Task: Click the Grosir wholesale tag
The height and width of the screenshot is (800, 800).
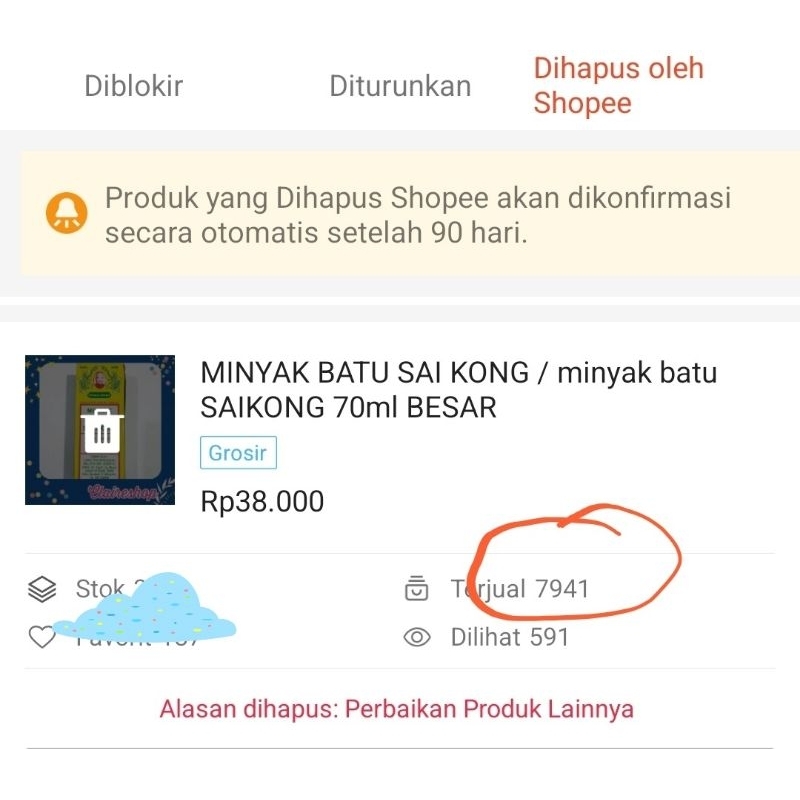Action: [238, 453]
